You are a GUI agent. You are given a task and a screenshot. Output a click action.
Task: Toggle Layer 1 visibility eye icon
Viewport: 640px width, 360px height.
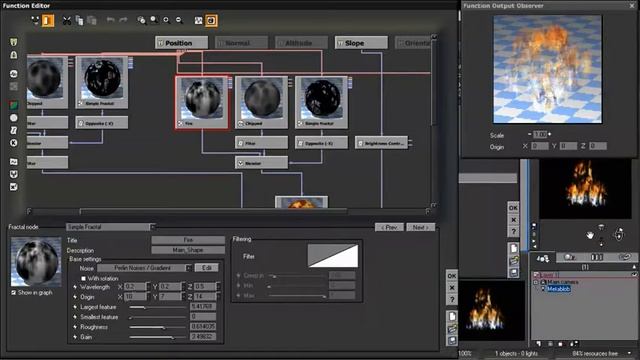[634, 275]
